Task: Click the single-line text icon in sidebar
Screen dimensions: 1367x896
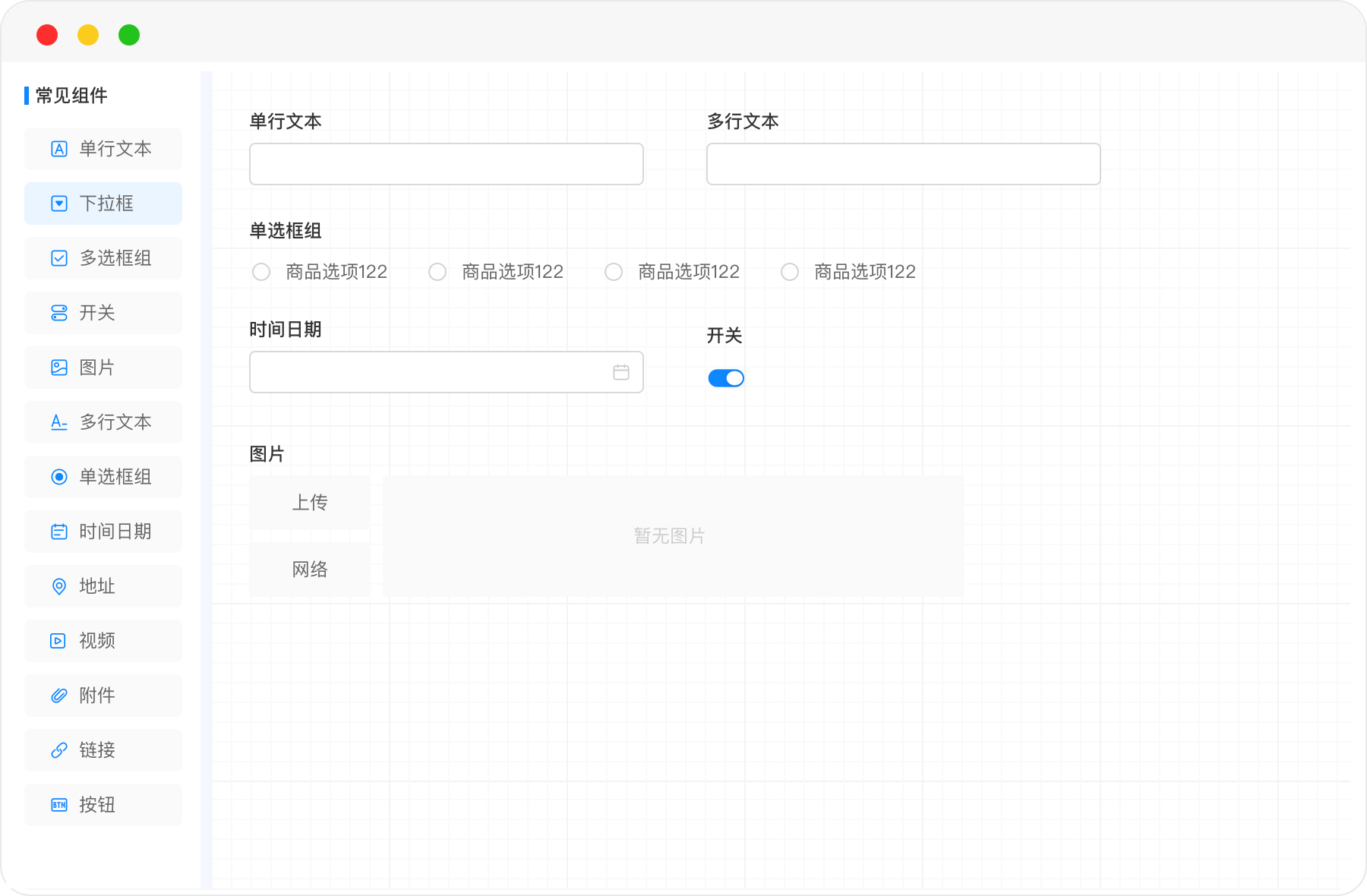Action: click(x=59, y=149)
